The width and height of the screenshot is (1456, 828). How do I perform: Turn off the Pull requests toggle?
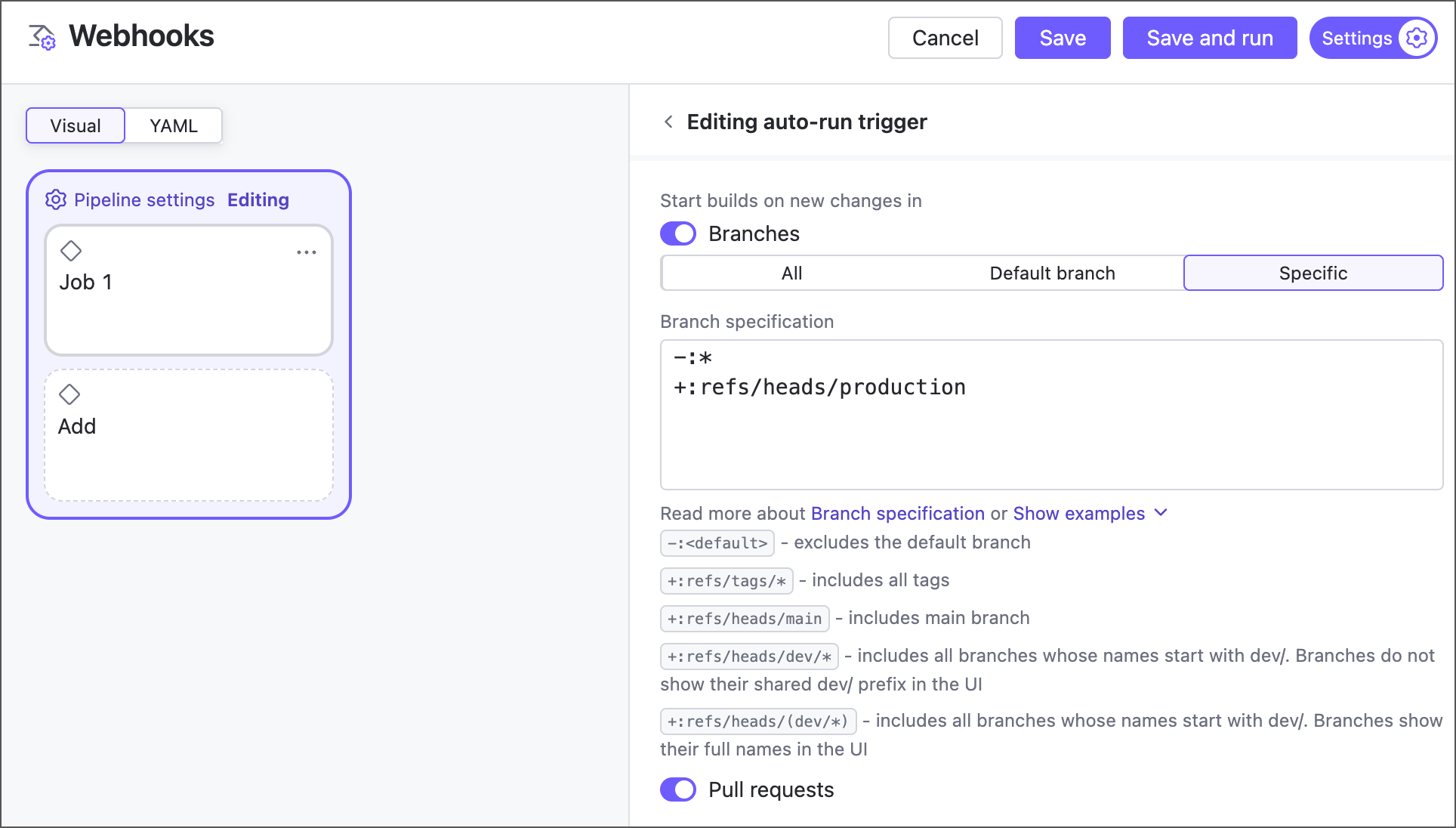coord(677,789)
